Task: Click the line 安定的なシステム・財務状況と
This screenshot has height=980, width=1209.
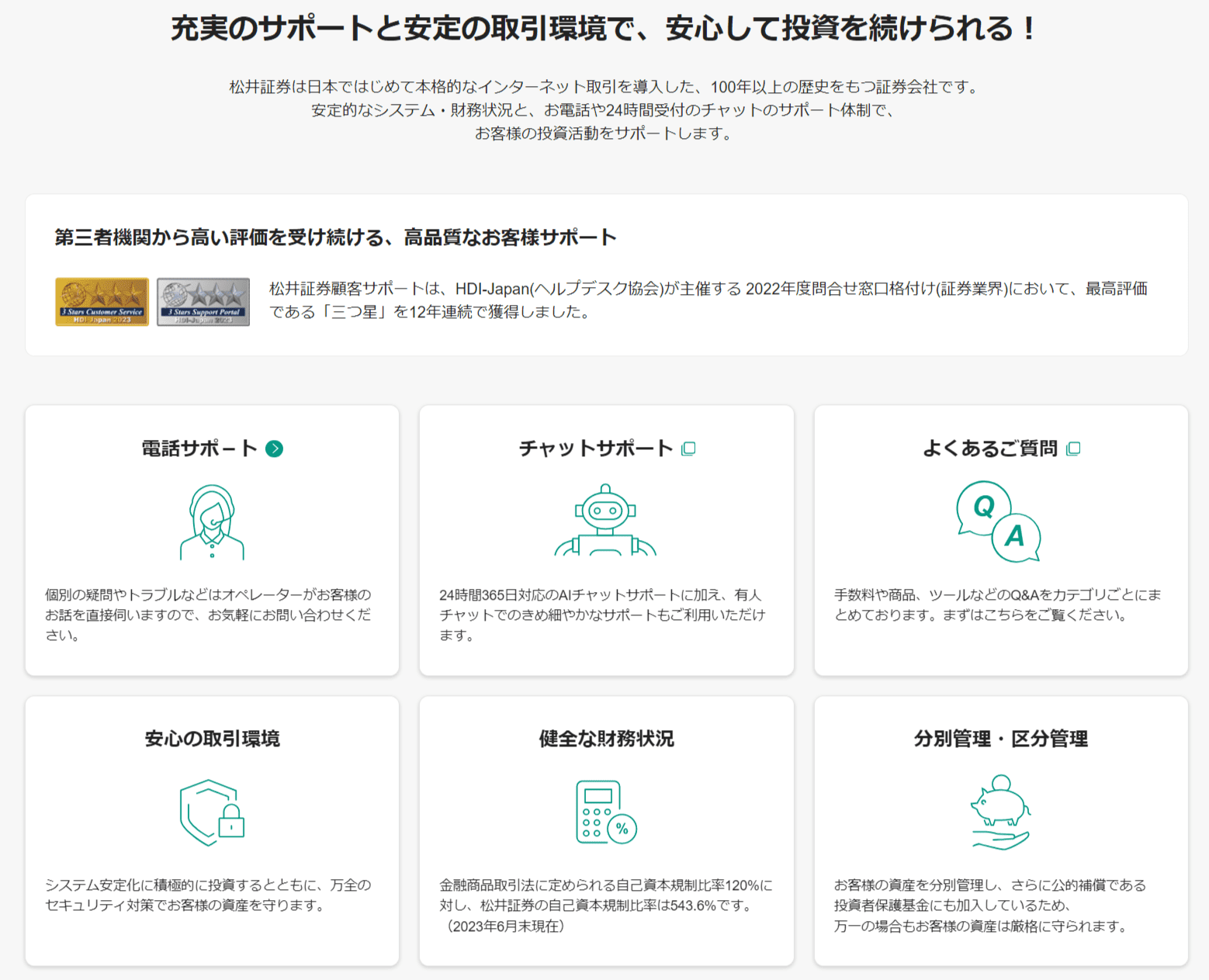Action: (x=604, y=110)
